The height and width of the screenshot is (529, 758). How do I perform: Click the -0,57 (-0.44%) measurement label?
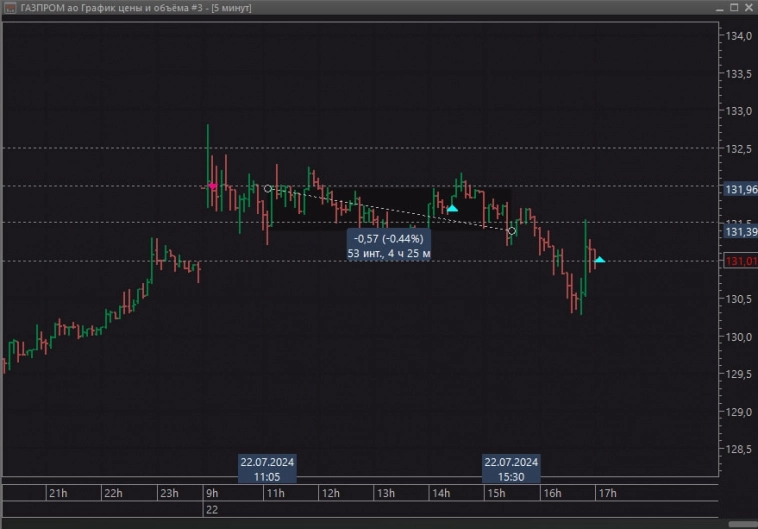(389, 239)
